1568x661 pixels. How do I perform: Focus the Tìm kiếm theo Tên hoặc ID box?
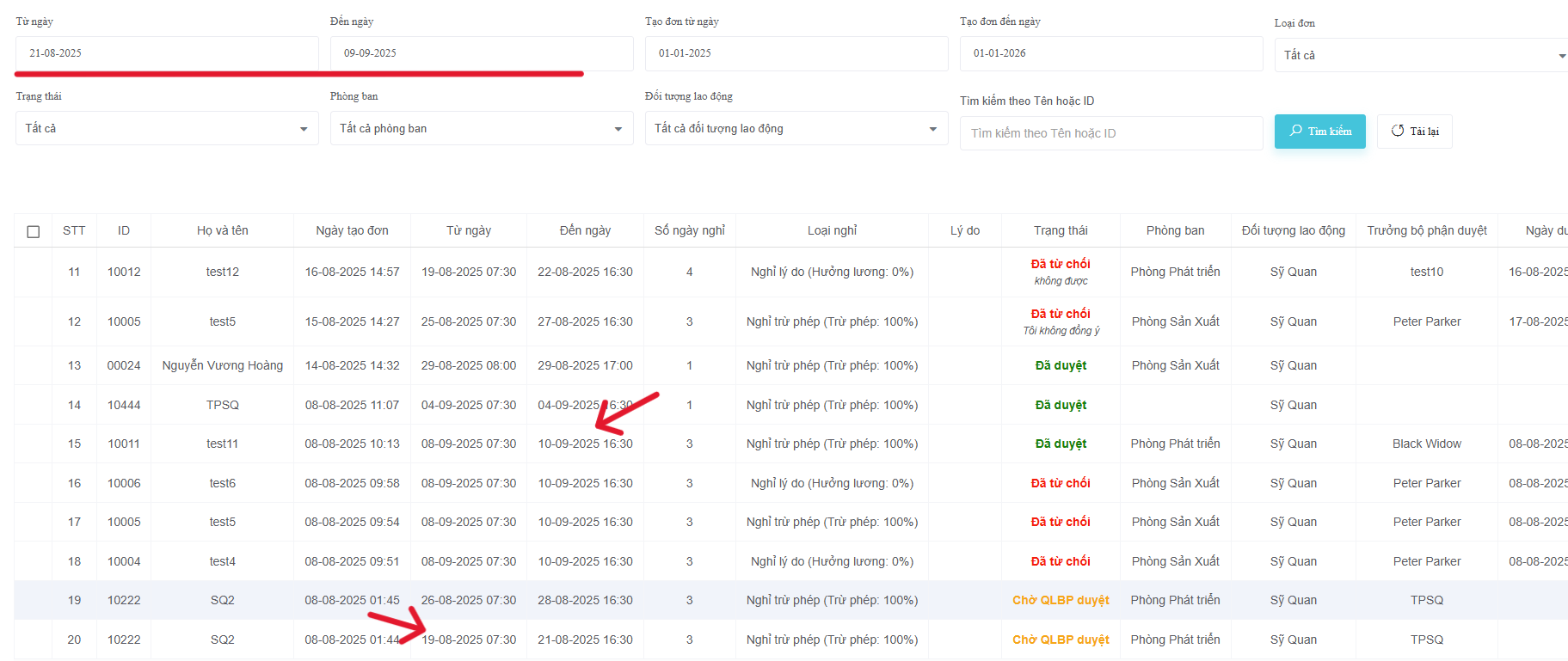click(1110, 133)
